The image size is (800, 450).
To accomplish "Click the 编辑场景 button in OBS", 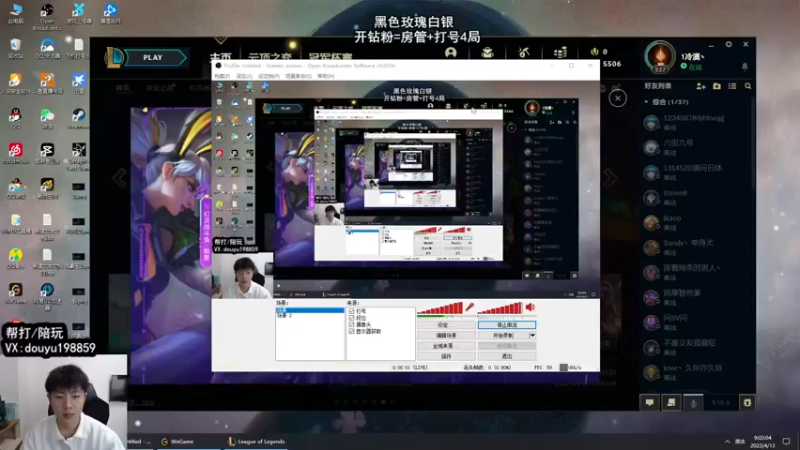I will click(x=446, y=336).
